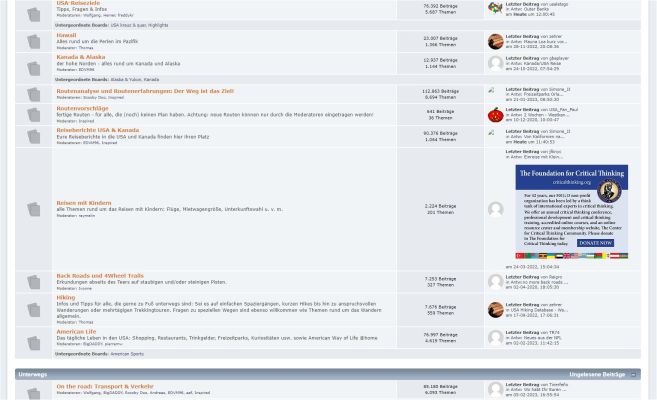Open the American Life board
The height and width of the screenshot is (400, 657).
(76, 332)
